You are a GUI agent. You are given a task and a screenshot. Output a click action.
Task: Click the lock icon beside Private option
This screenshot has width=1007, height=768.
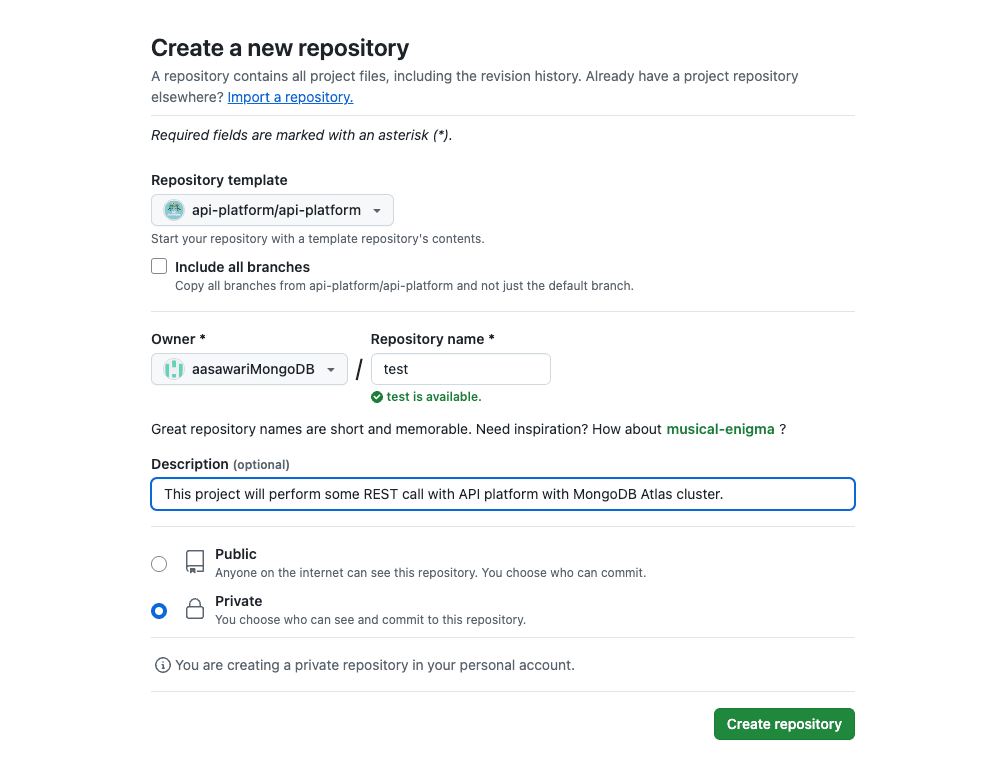pos(194,609)
